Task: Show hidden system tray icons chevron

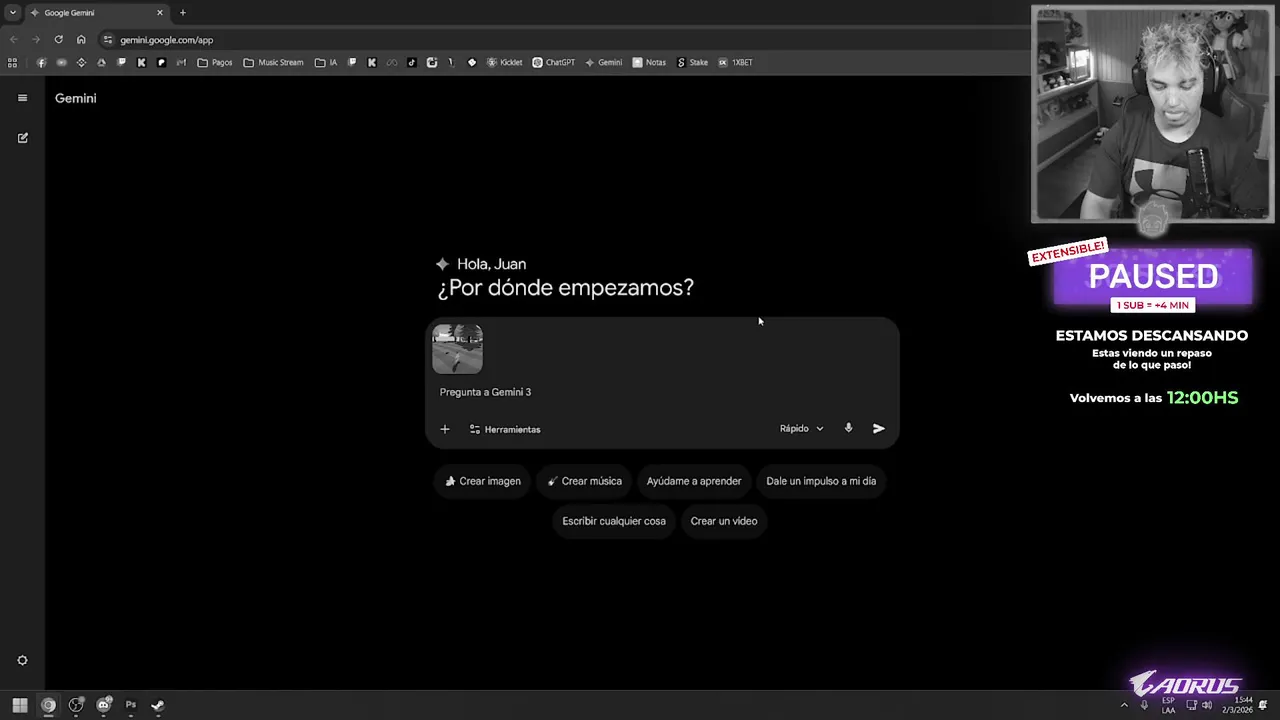Action: [1124, 705]
